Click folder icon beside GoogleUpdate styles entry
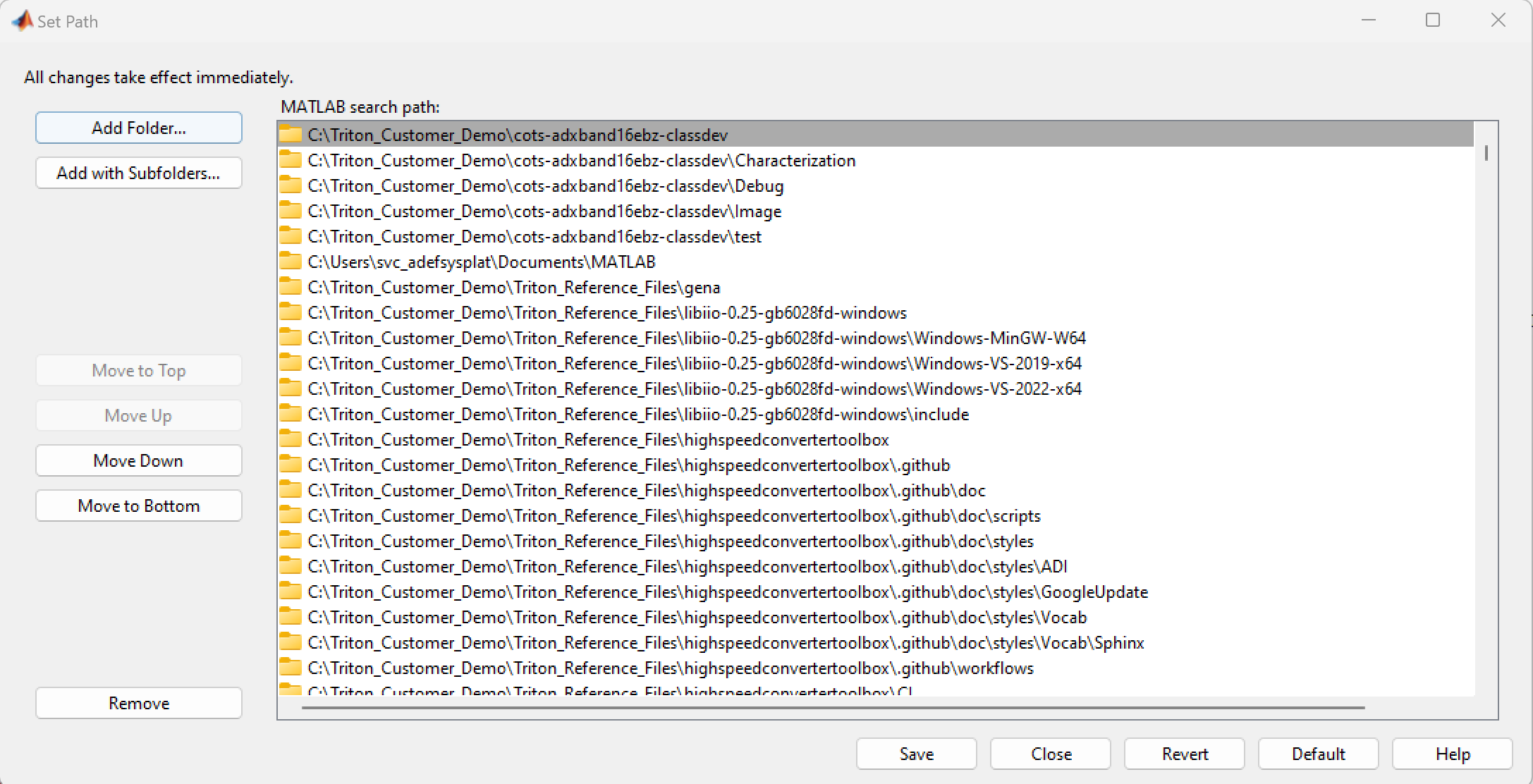Viewport: 1533px width, 784px height. click(290, 592)
